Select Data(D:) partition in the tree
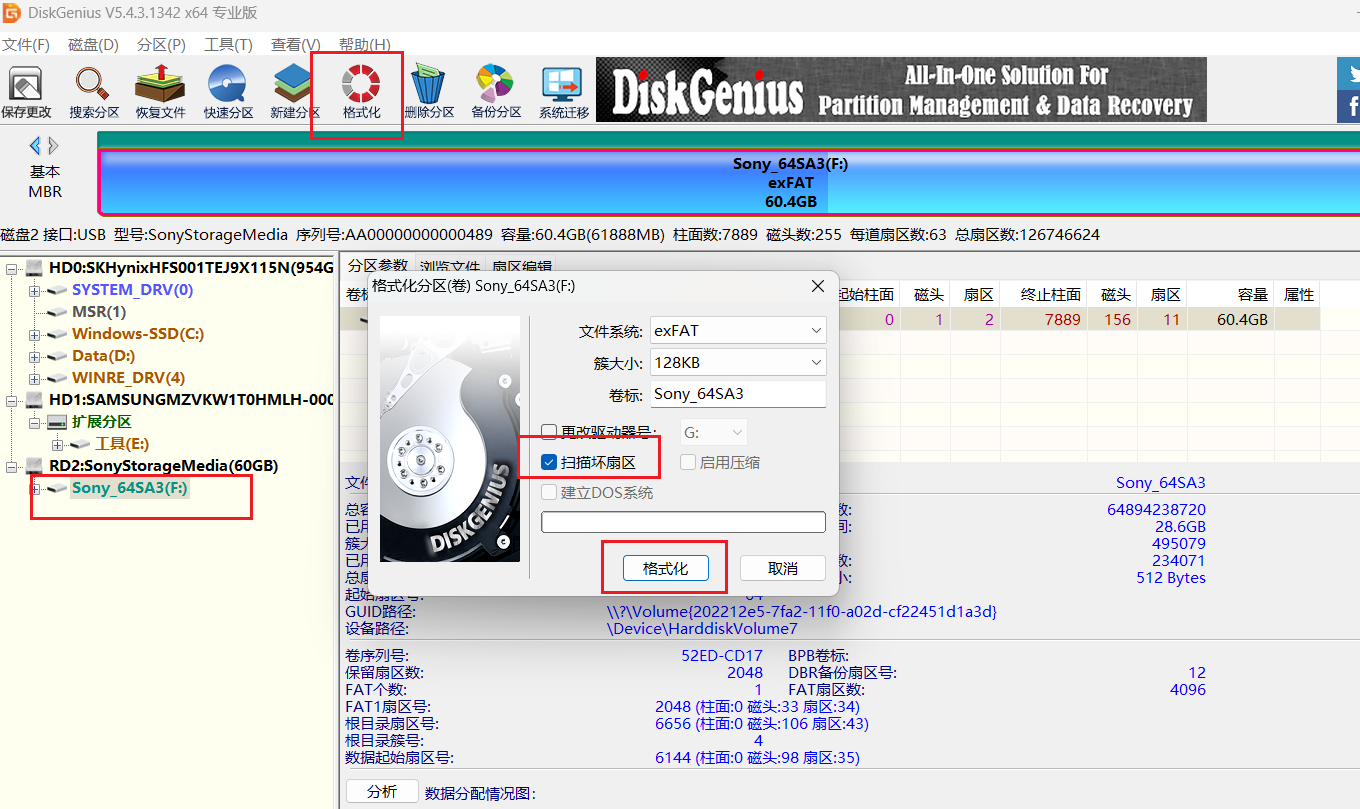Screen dimensions: 1360x809 [x=104, y=356]
